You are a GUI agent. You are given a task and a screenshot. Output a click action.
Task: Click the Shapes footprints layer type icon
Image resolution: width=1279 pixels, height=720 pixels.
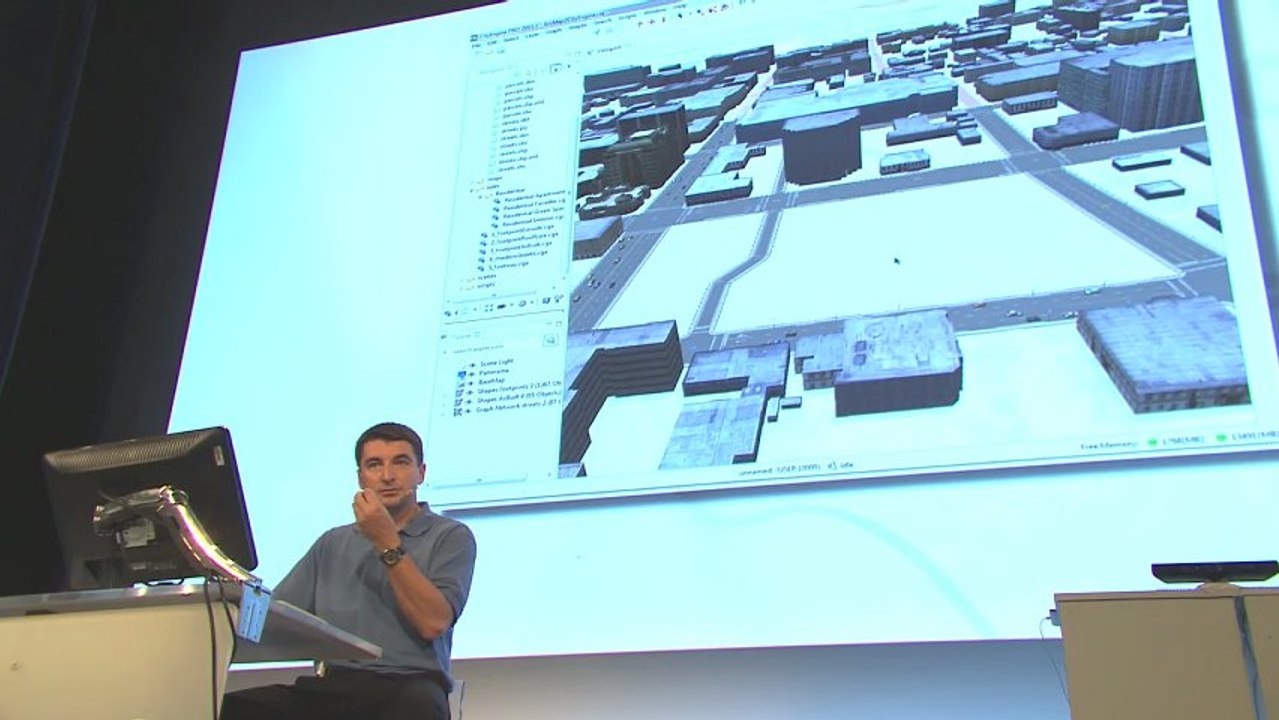(459, 393)
